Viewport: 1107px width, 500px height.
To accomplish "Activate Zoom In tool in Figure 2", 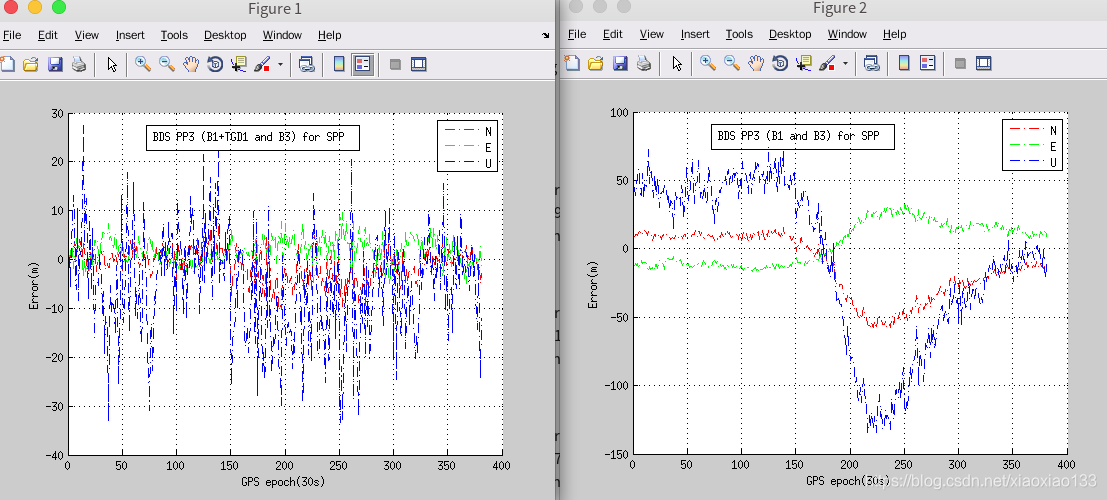I will point(708,64).
